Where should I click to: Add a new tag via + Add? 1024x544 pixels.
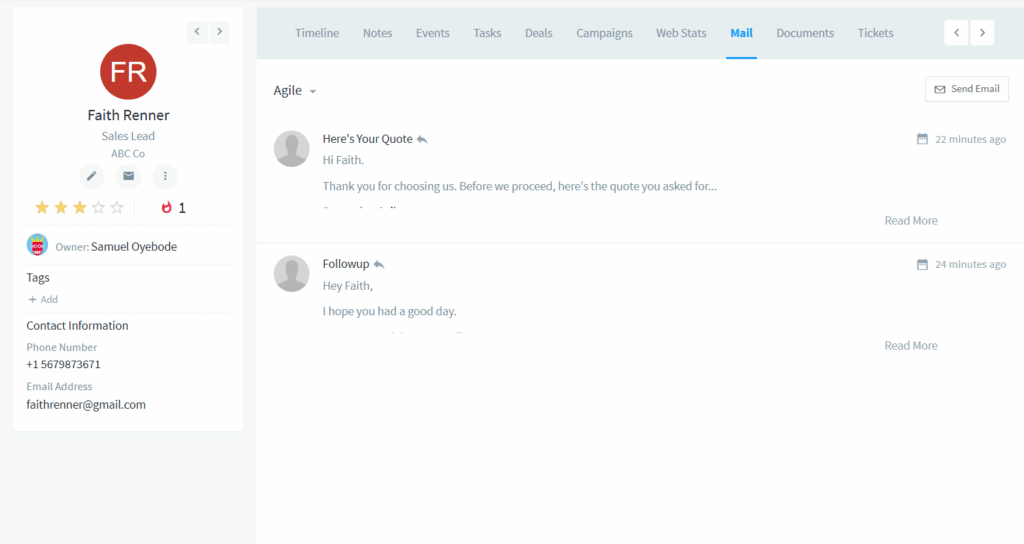(x=43, y=299)
